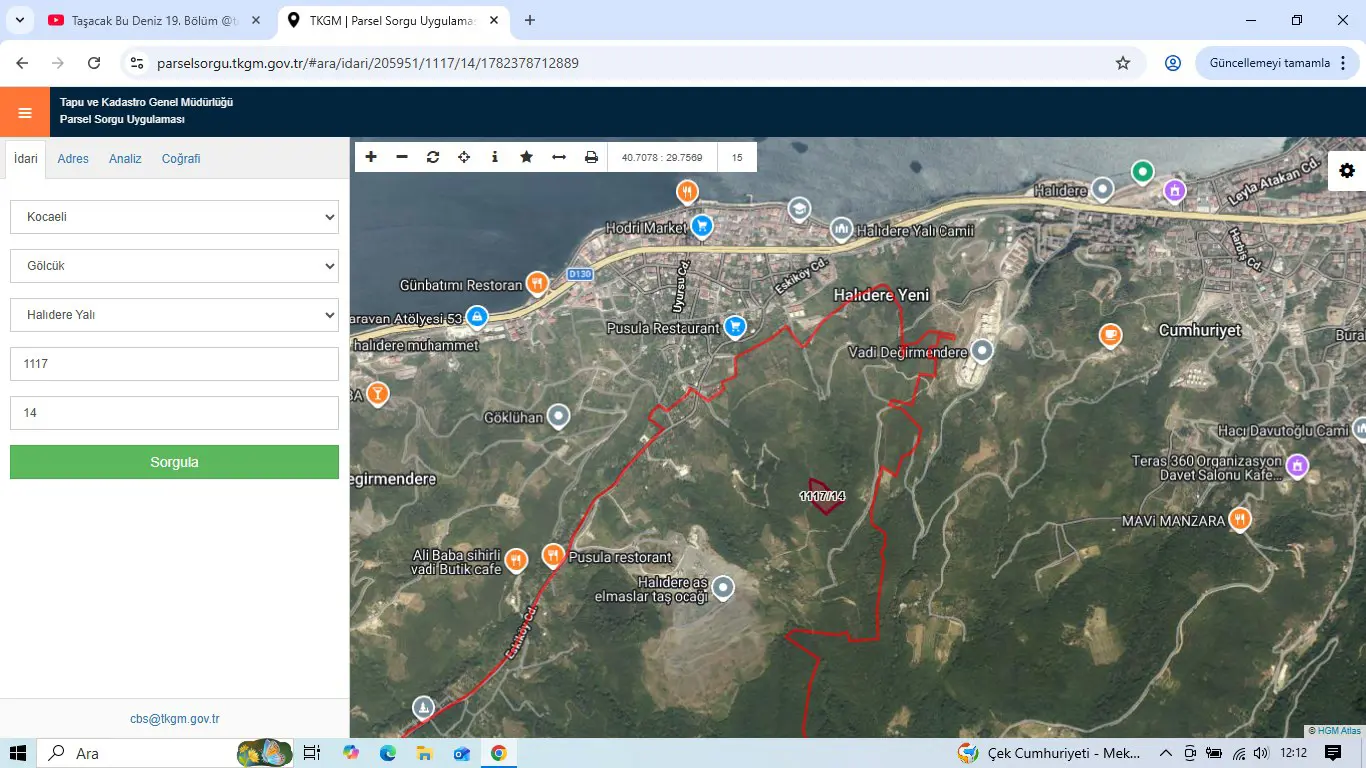This screenshot has height=768, width=1366.
Task: Click the Göklühan location pin
Action: [558, 416]
